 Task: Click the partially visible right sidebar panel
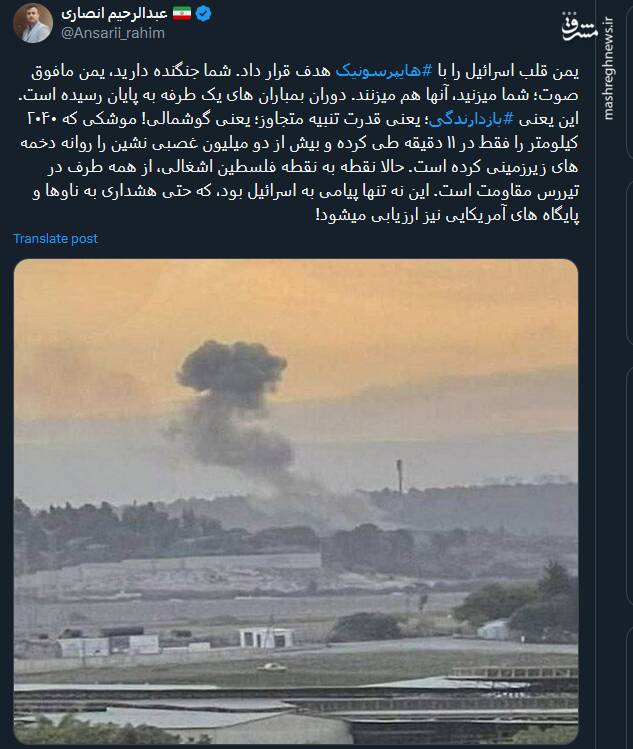629,374
